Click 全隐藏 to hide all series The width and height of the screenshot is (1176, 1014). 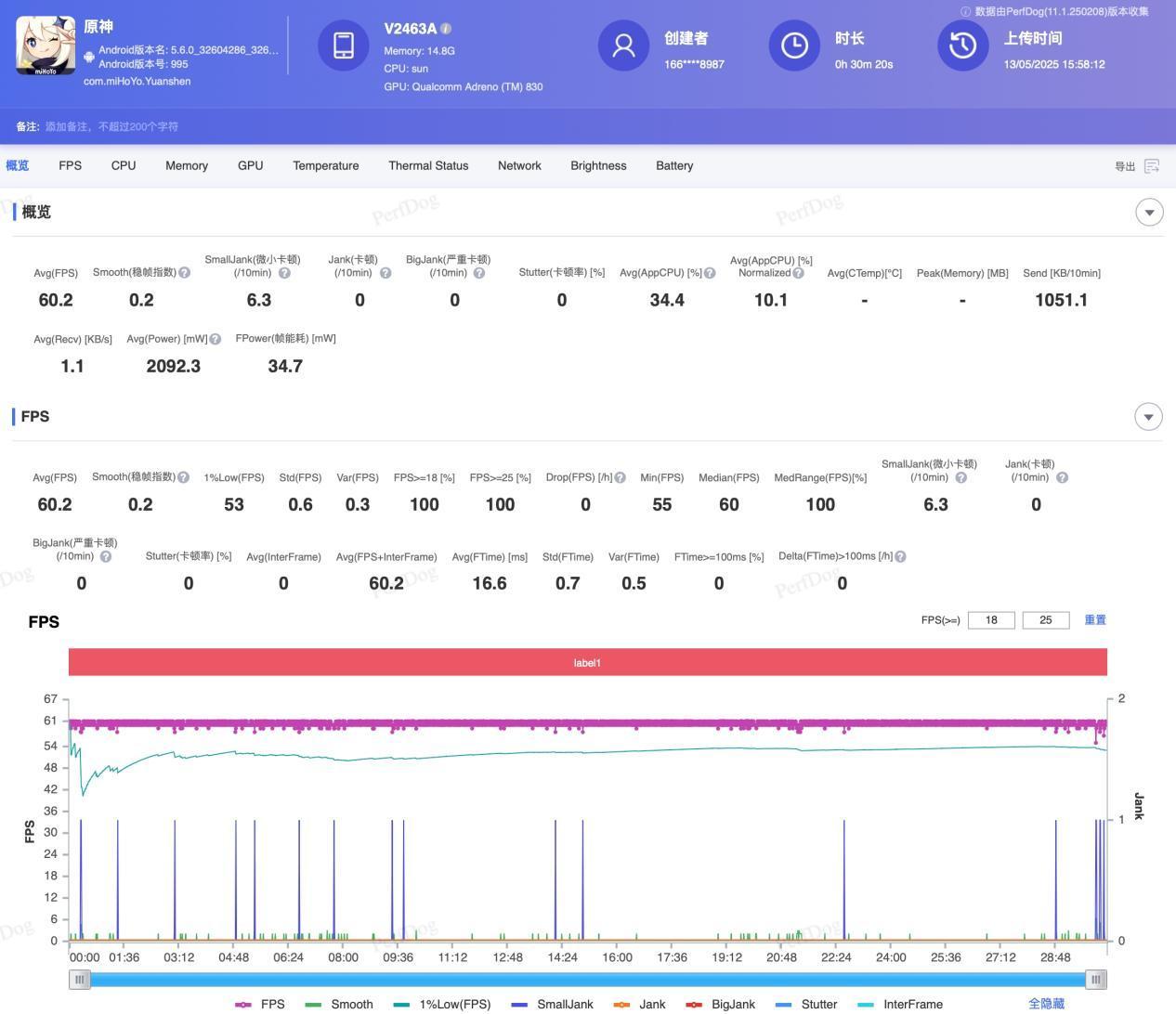click(x=1046, y=1004)
